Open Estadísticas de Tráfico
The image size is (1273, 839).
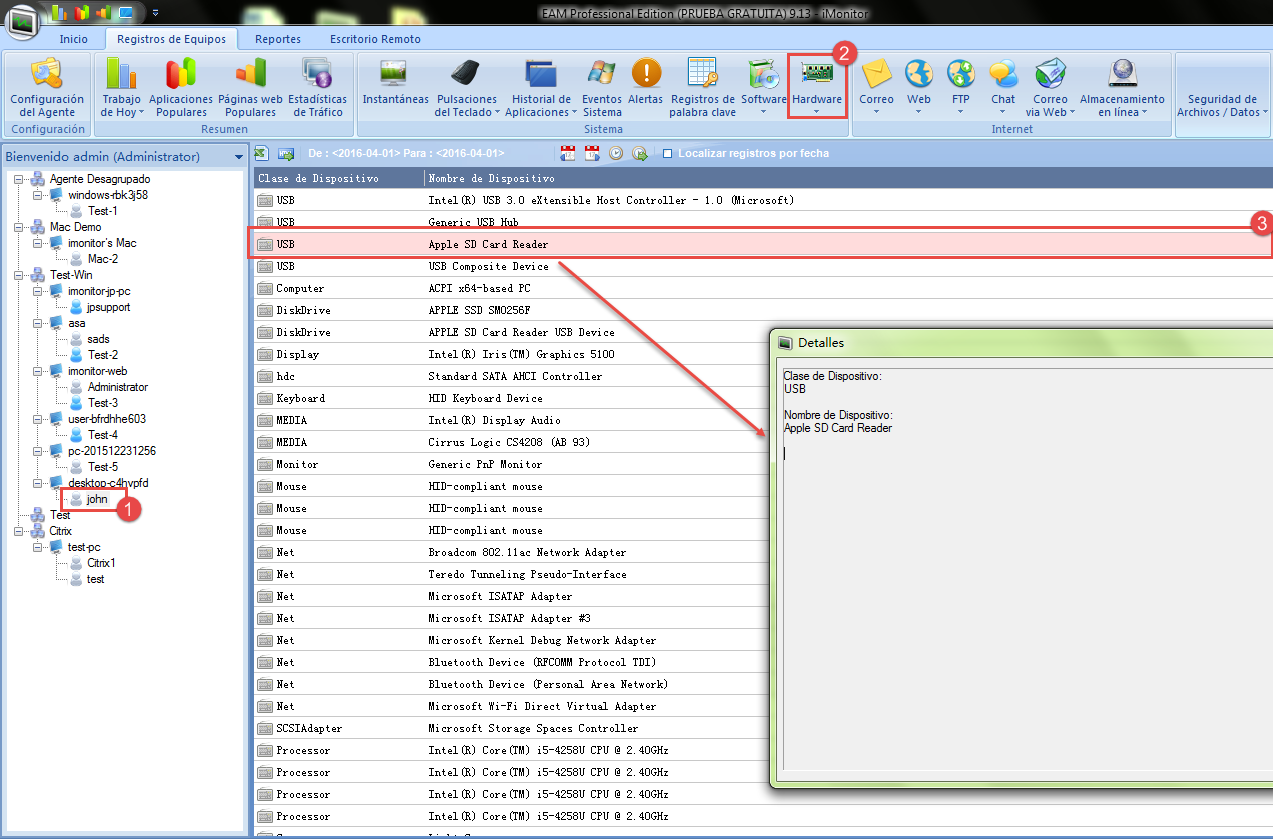point(318,88)
